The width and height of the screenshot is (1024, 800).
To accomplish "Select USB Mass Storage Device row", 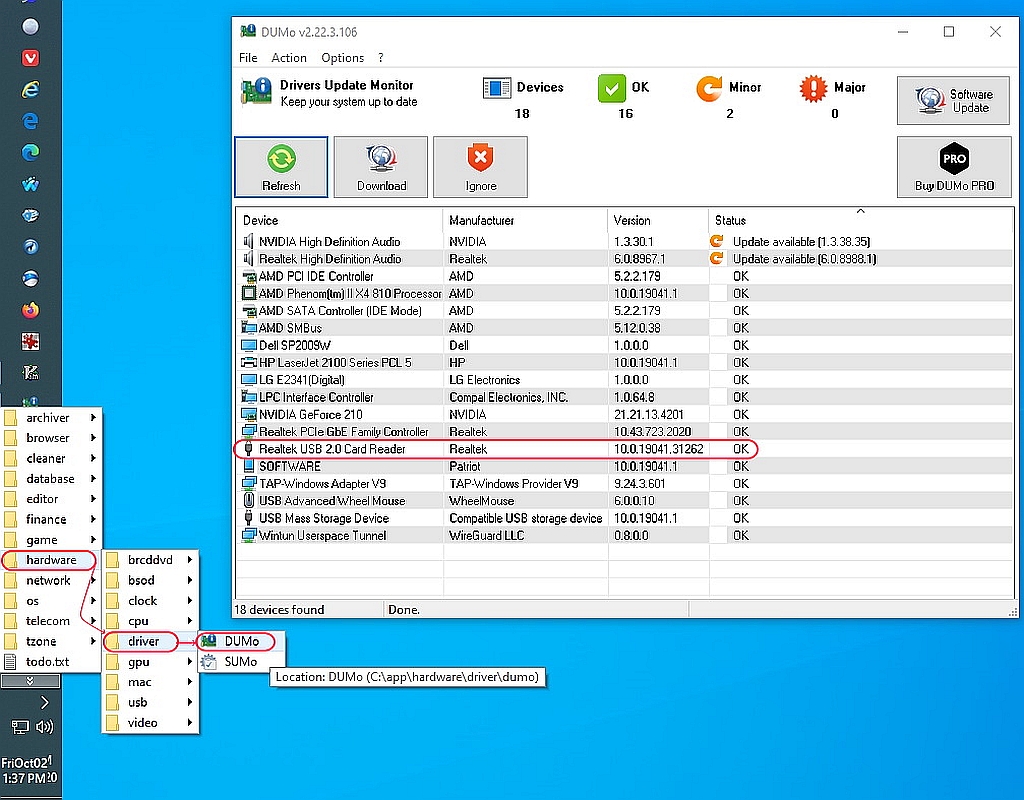I will point(624,519).
